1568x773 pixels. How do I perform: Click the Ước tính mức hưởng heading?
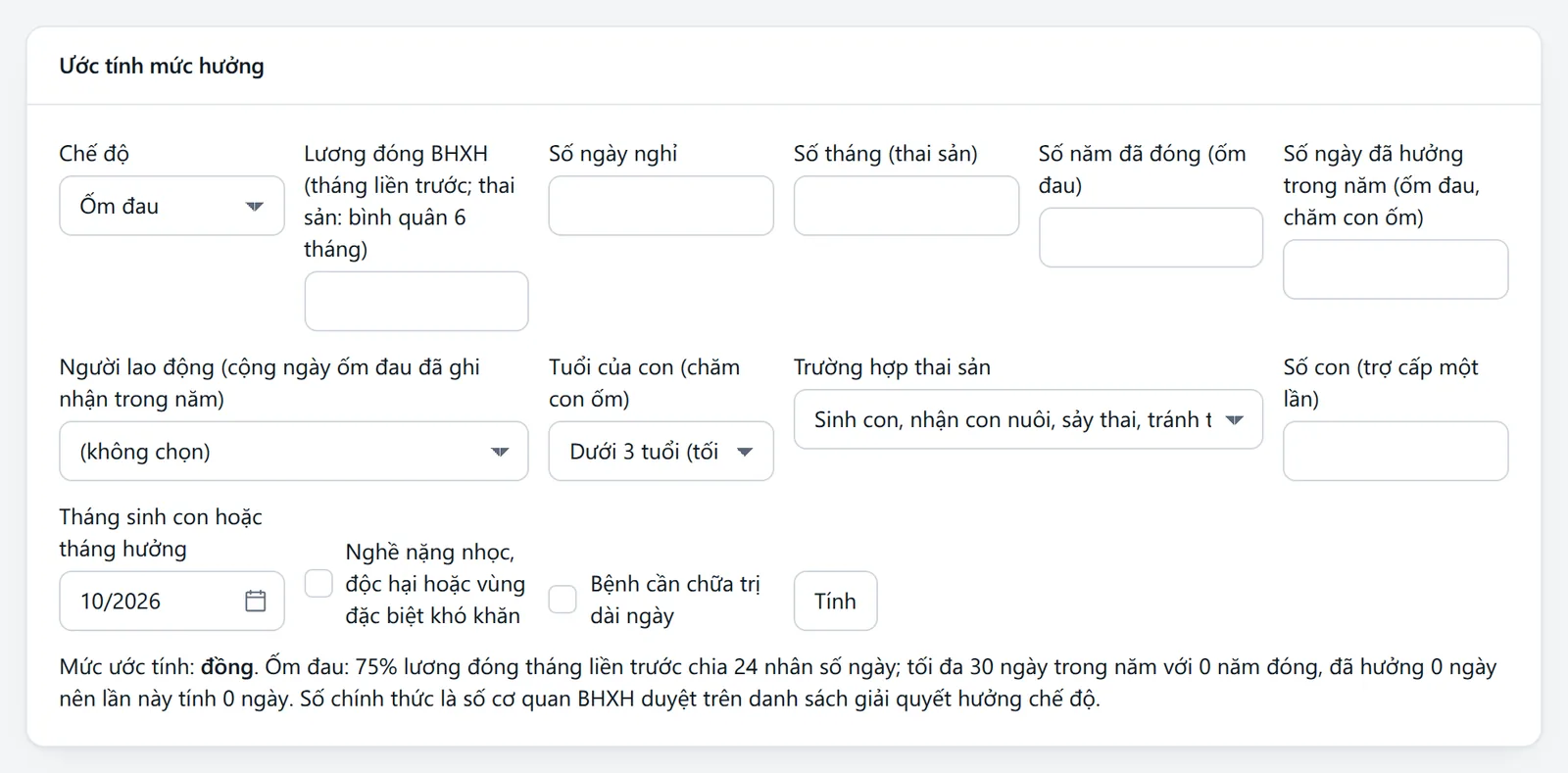point(162,66)
